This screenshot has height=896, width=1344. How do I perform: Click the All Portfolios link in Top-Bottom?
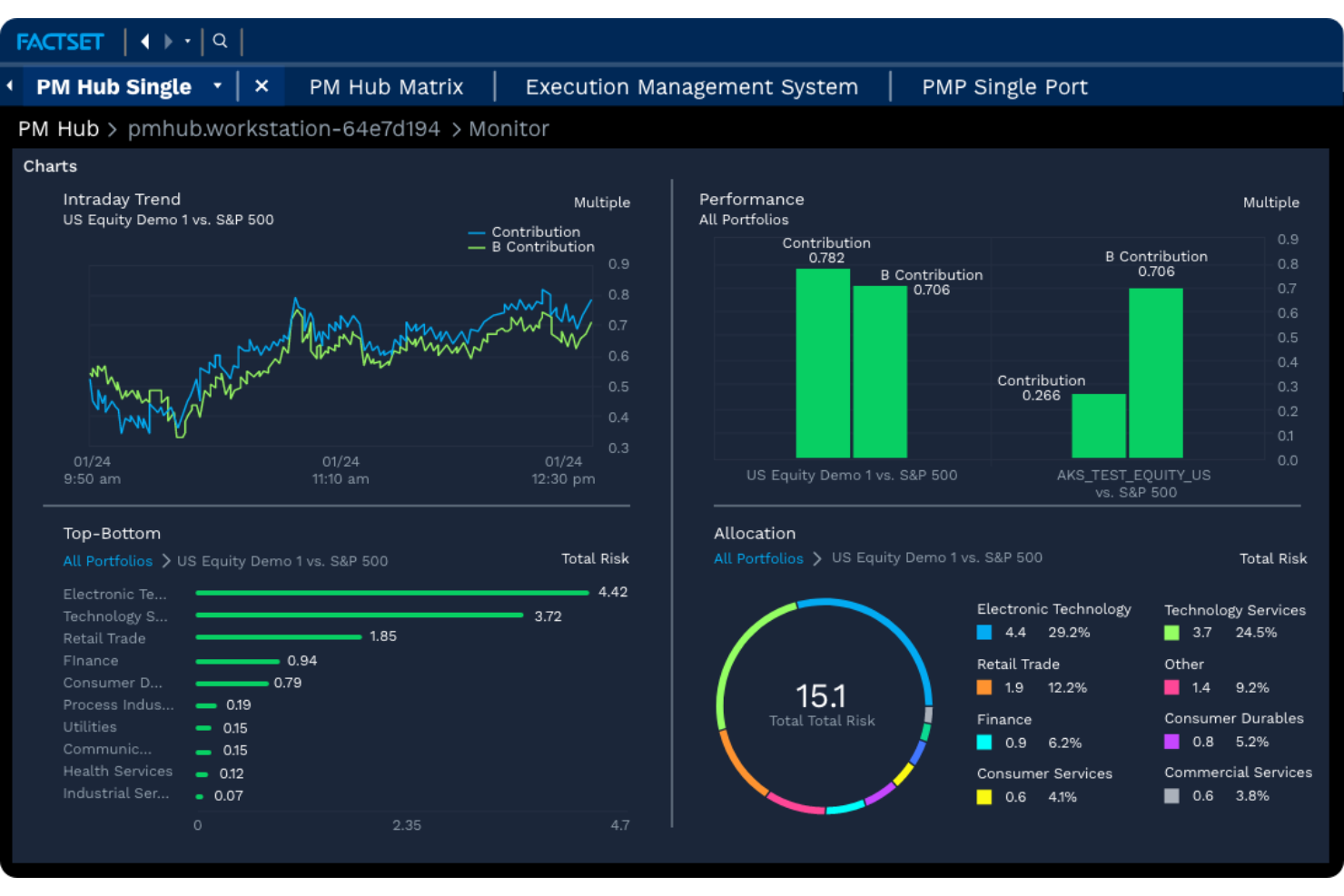[x=107, y=561]
